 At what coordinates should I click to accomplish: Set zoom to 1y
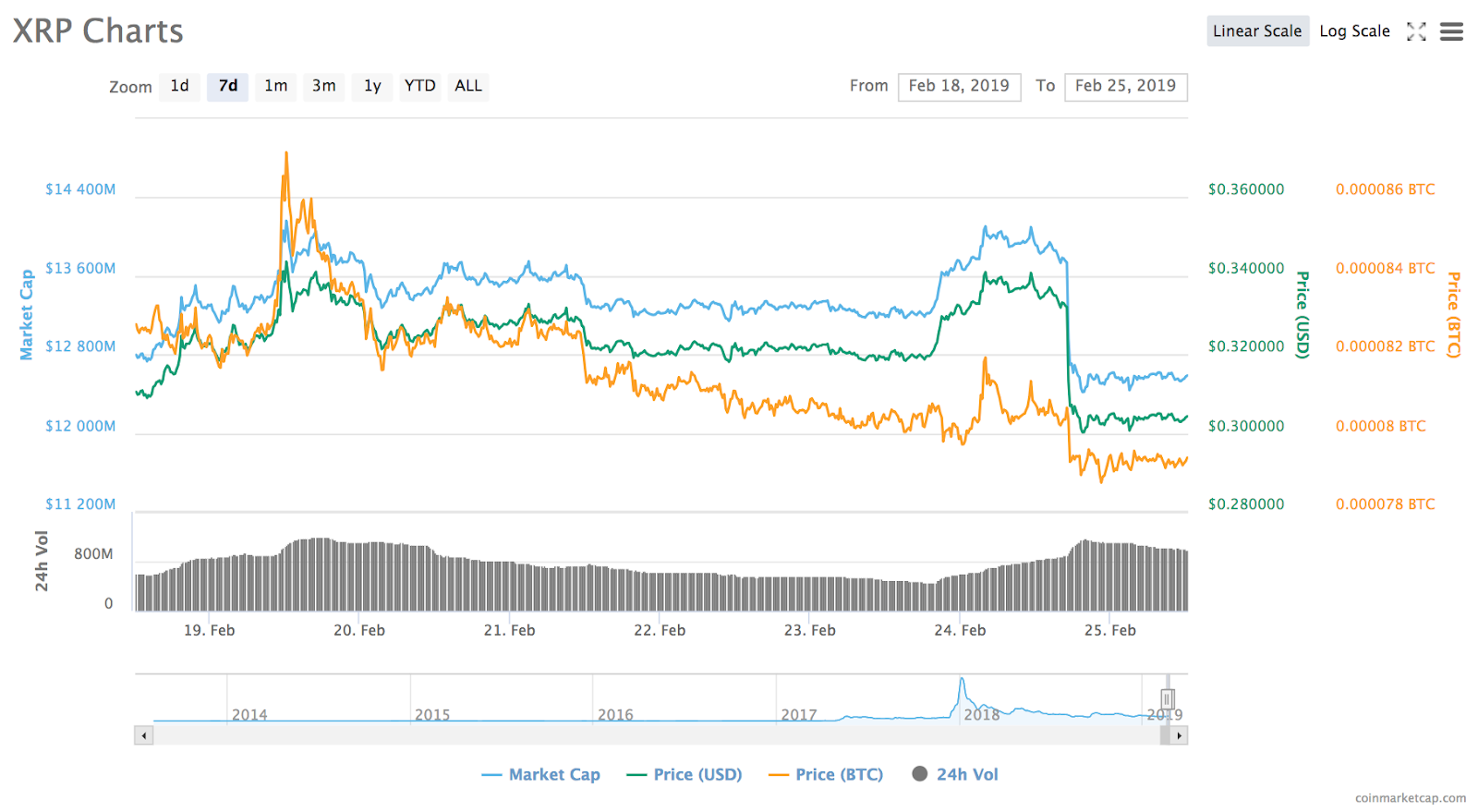(372, 86)
